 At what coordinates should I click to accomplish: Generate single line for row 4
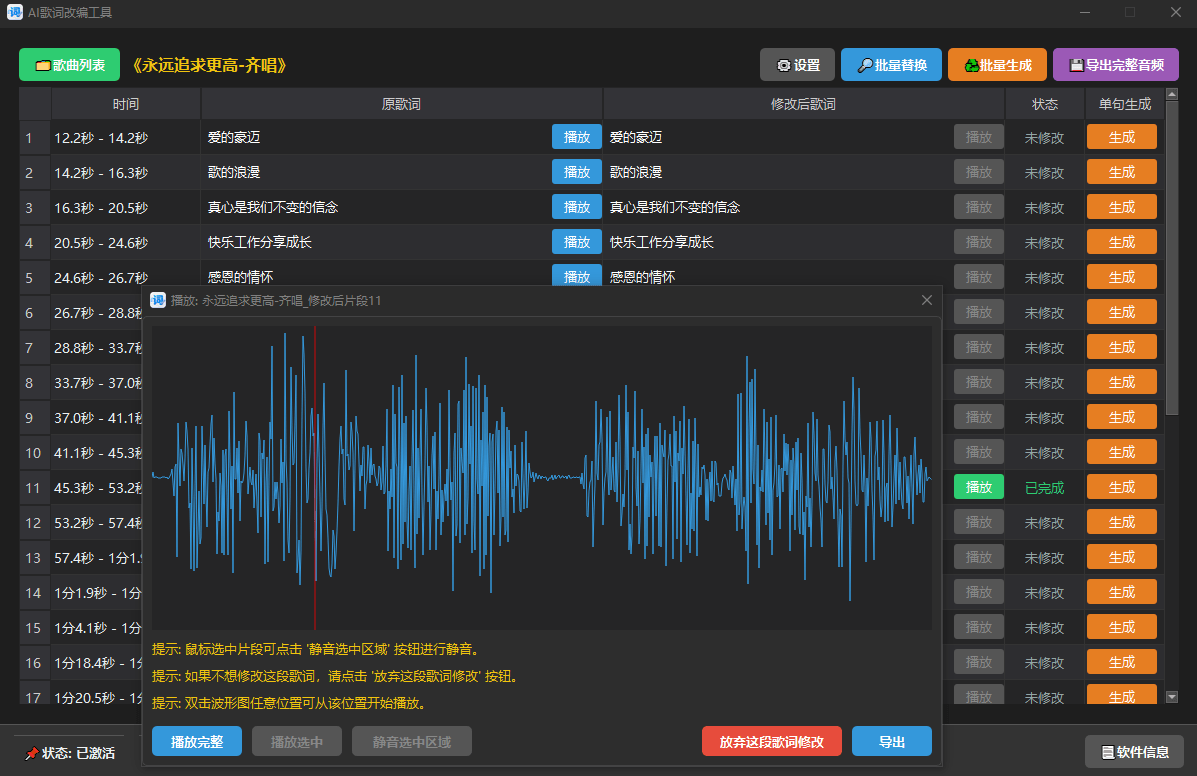(x=1121, y=242)
